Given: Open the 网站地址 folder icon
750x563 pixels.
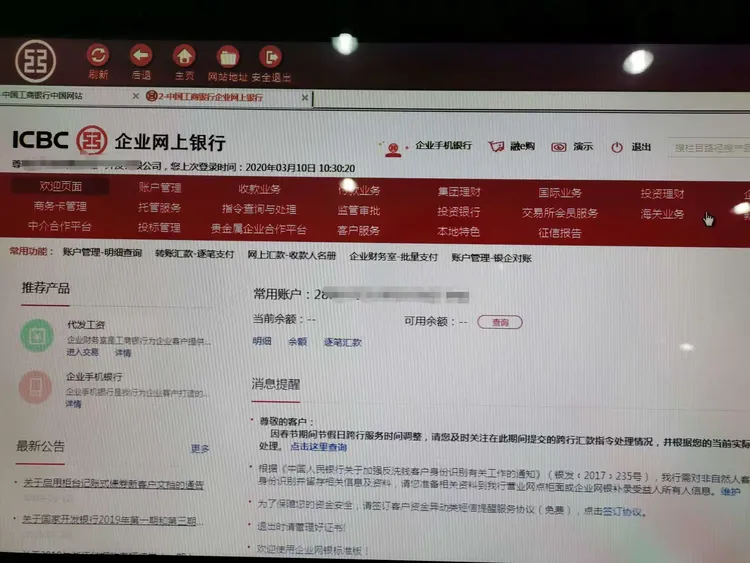Looking at the screenshot, I should pyautogui.click(x=228, y=57).
